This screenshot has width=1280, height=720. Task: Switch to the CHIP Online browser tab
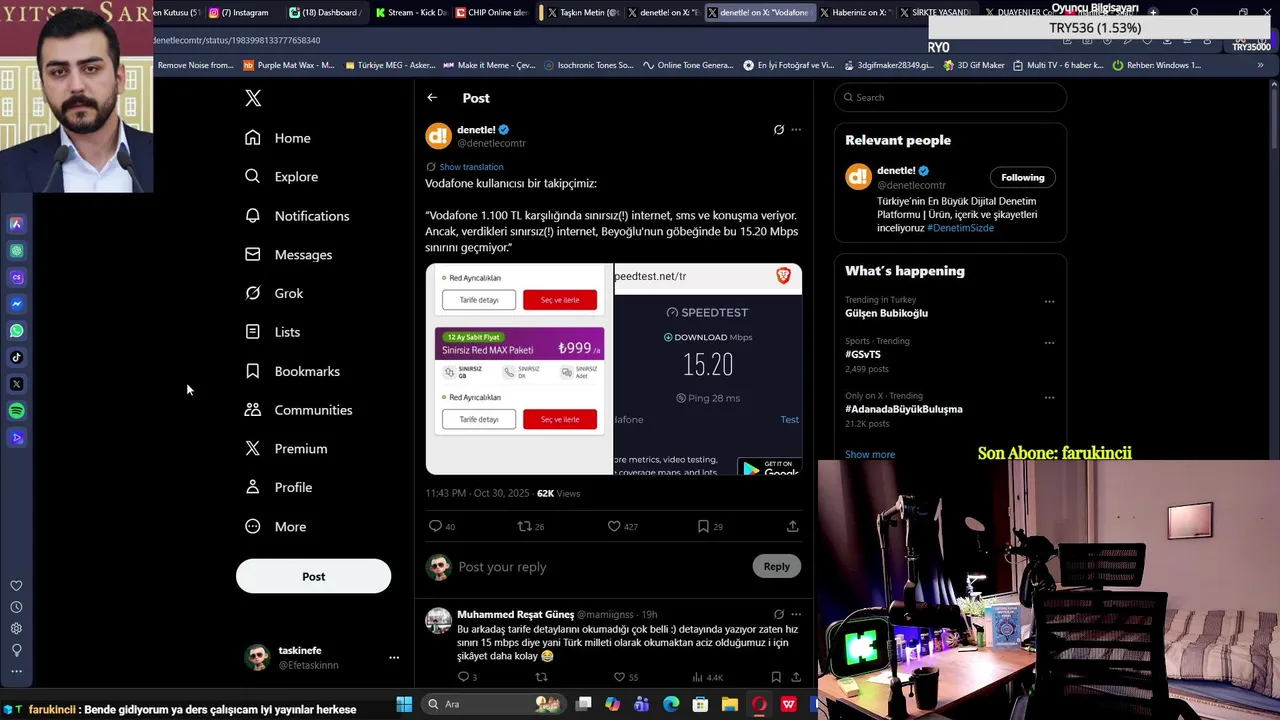tap(491, 13)
